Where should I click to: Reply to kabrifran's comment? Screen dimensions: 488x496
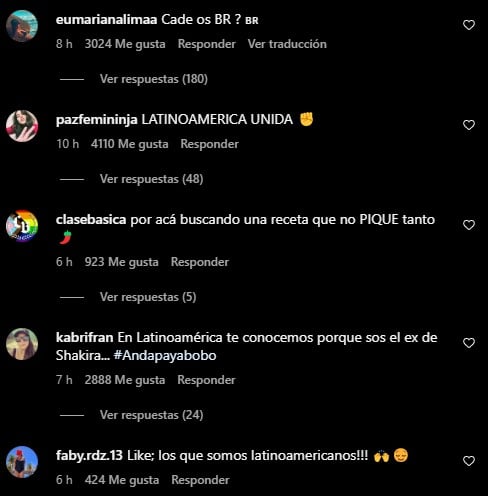coord(206,380)
